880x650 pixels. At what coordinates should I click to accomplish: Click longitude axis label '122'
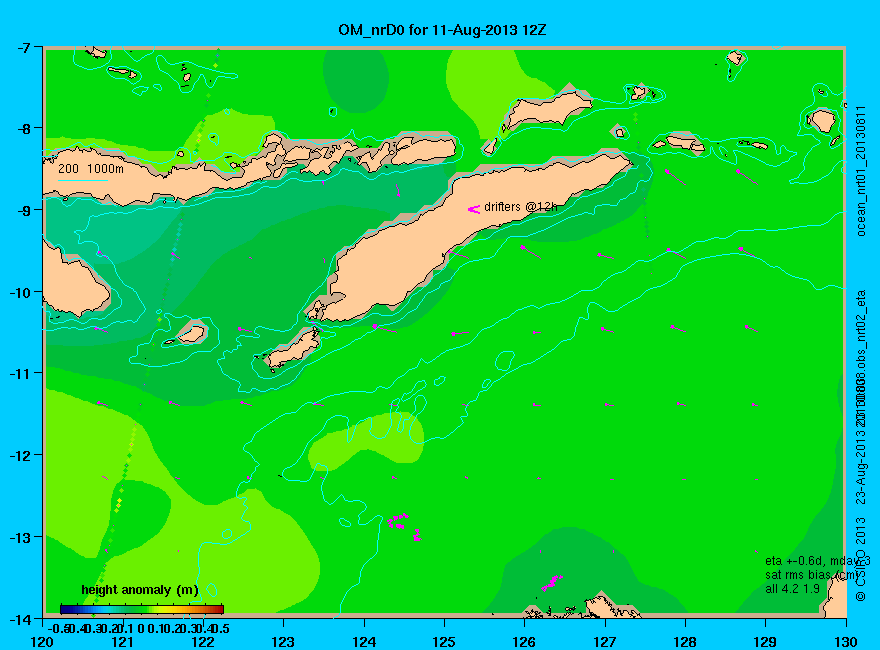click(x=203, y=642)
